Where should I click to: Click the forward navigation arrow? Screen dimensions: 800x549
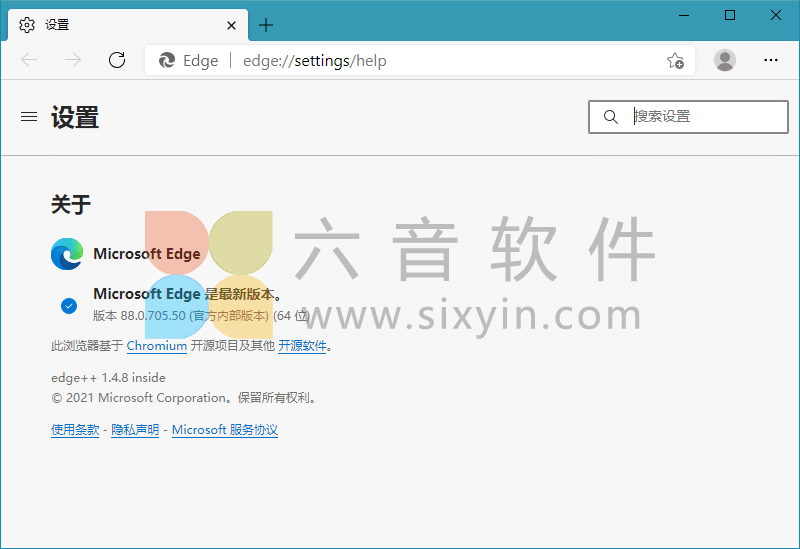[73, 60]
